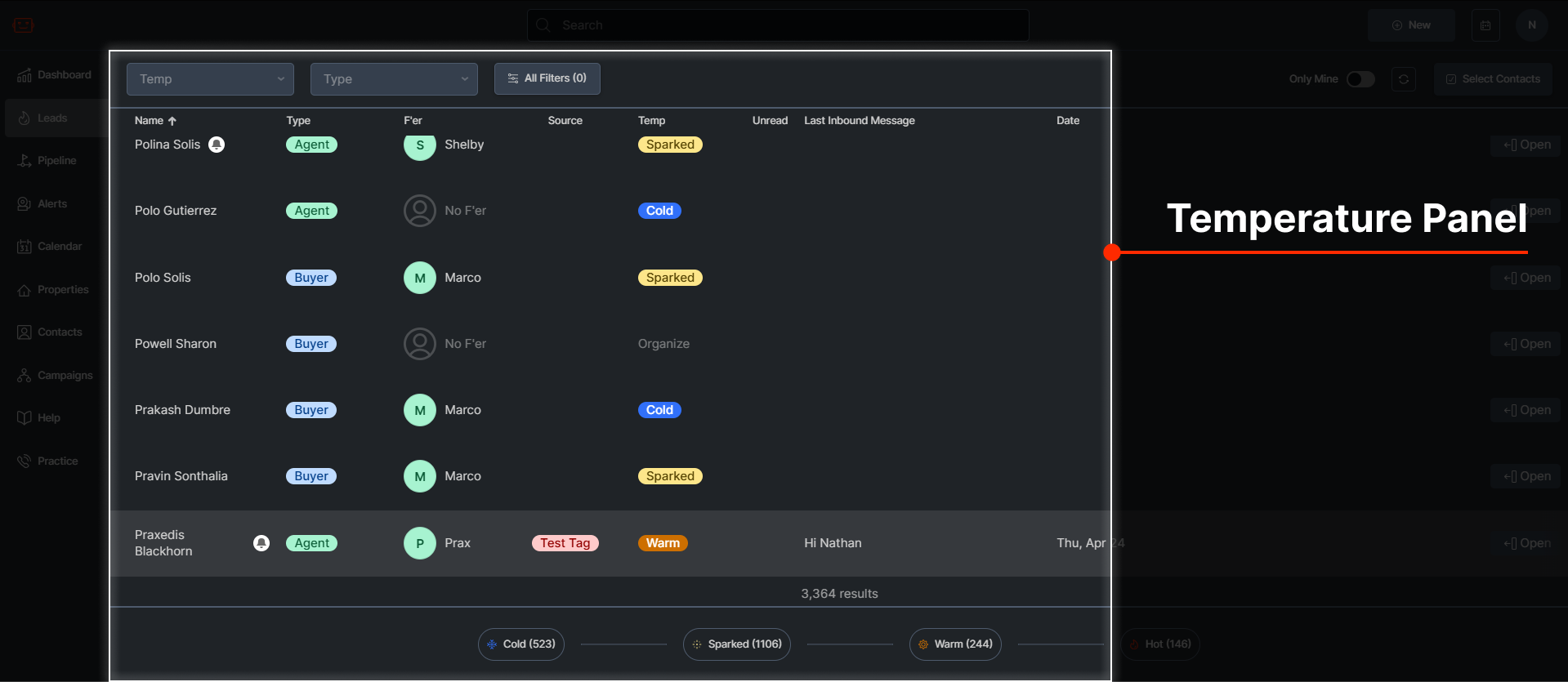The width and height of the screenshot is (1568, 682).
Task: Click the Search input field
Action: pos(778,25)
